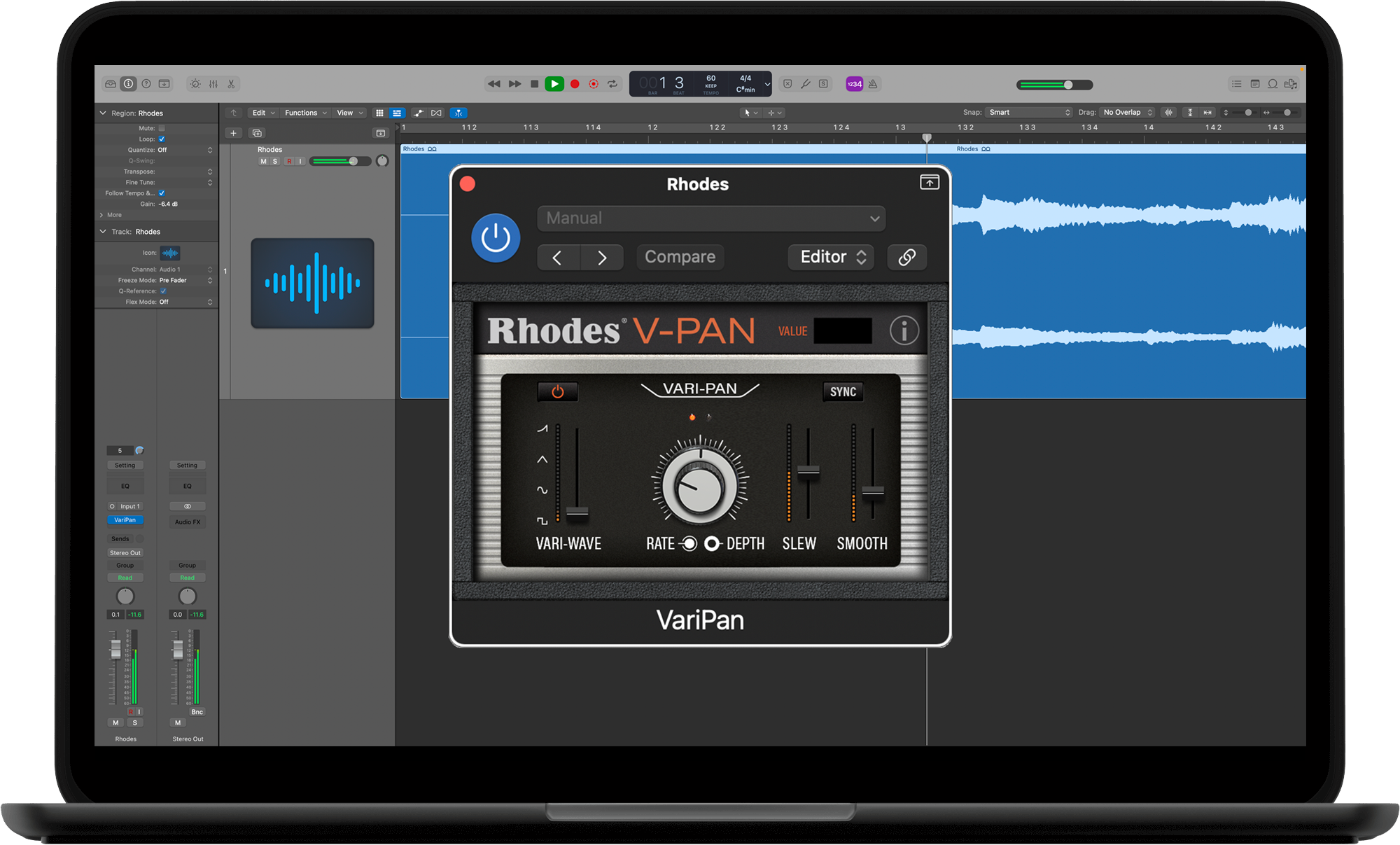Click the Record button in transport
The image size is (1400, 845).
click(x=575, y=84)
